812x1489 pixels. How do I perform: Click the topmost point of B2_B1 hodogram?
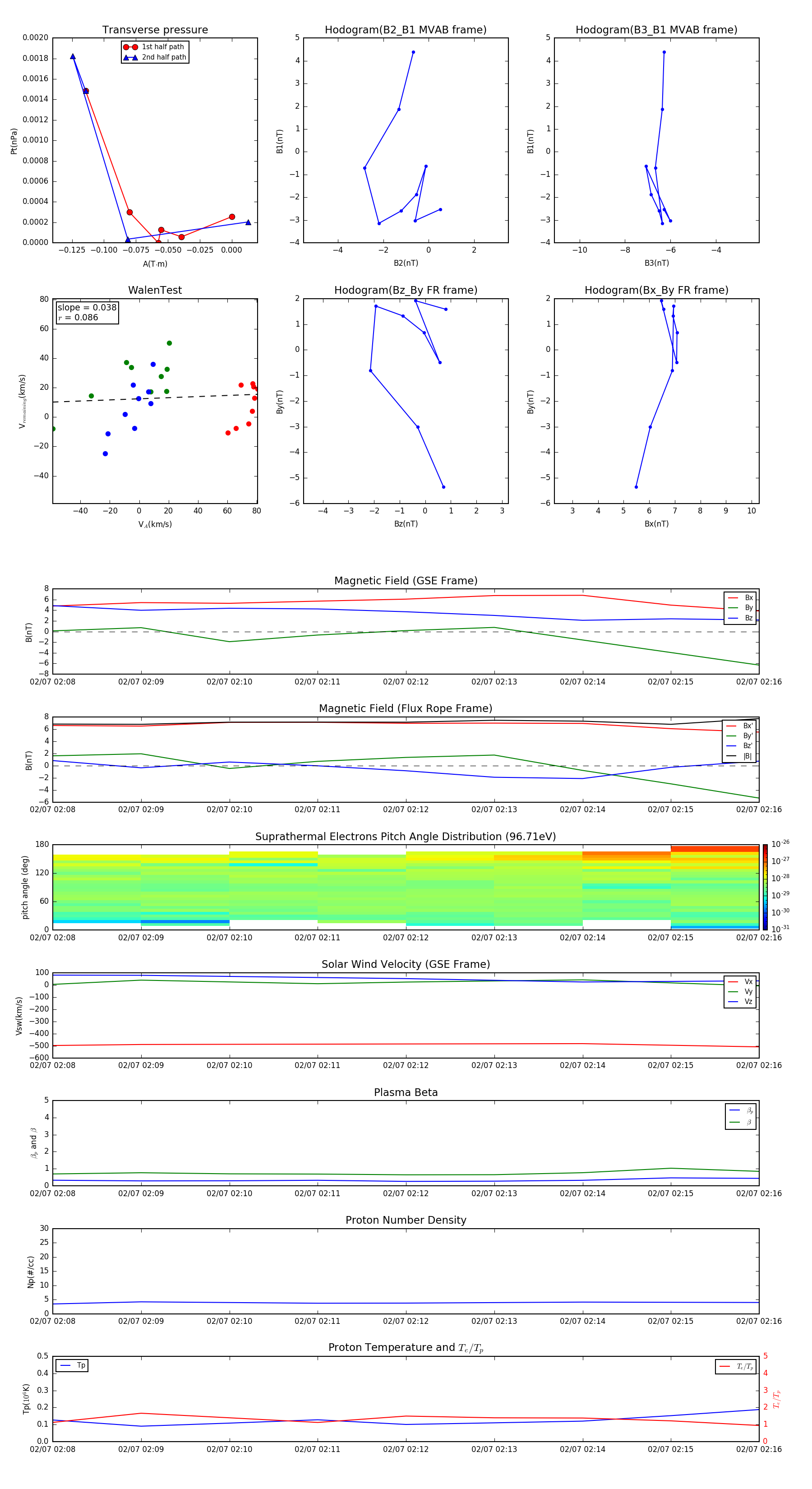[413, 52]
